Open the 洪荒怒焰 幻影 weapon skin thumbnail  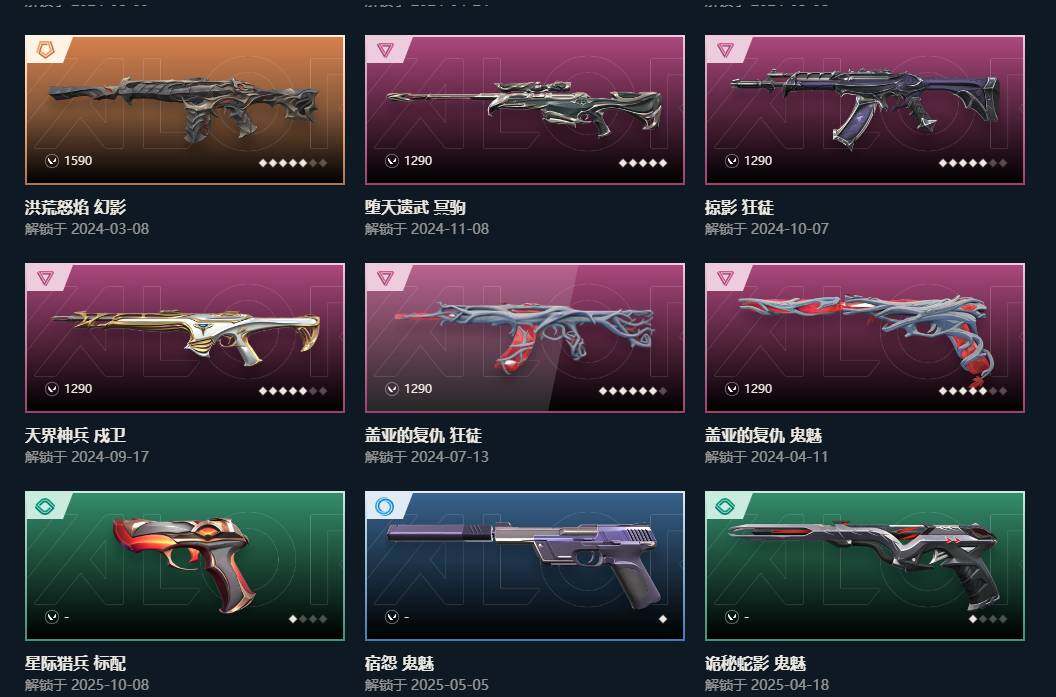pyautogui.click(x=185, y=110)
